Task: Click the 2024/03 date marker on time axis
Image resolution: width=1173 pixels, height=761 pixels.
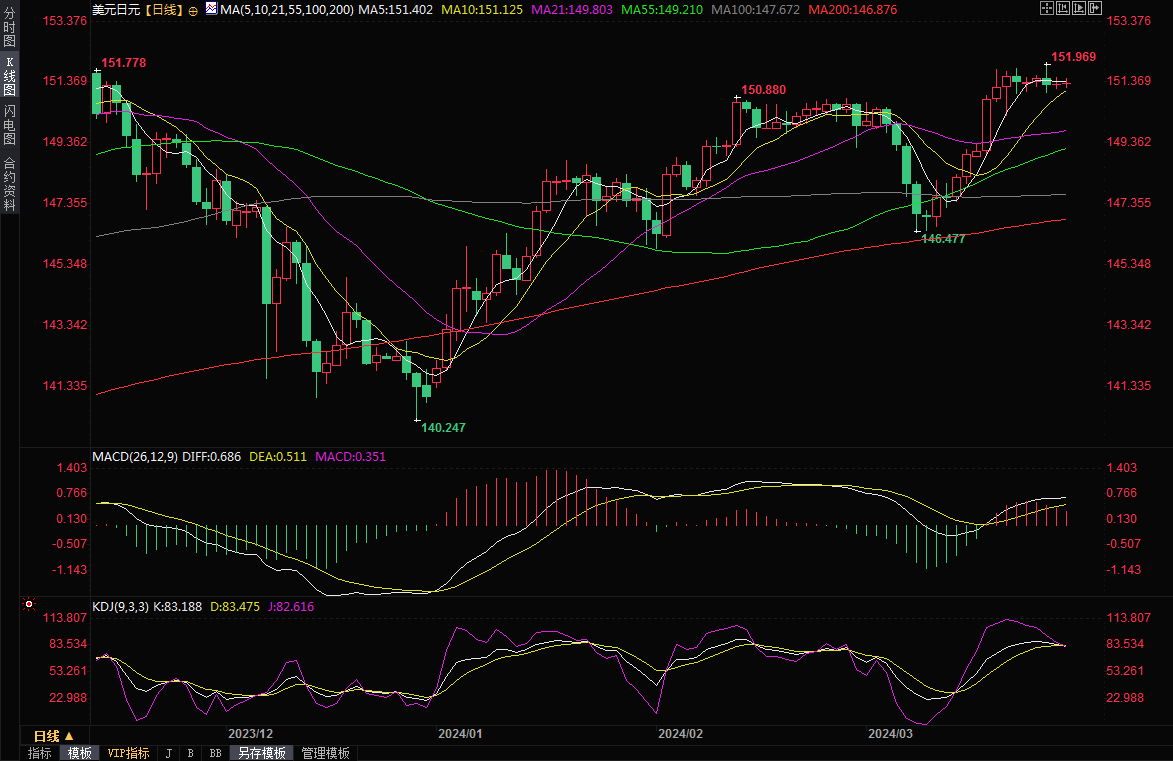Action: click(890, 734)
